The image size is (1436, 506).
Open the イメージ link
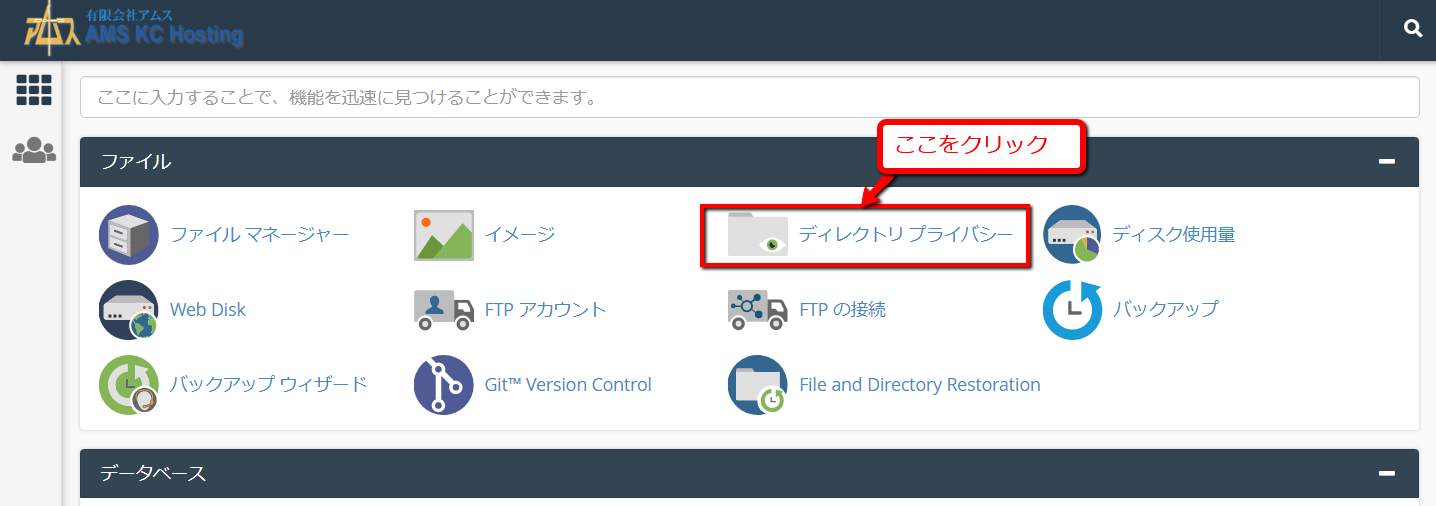[x=520, y=235]
